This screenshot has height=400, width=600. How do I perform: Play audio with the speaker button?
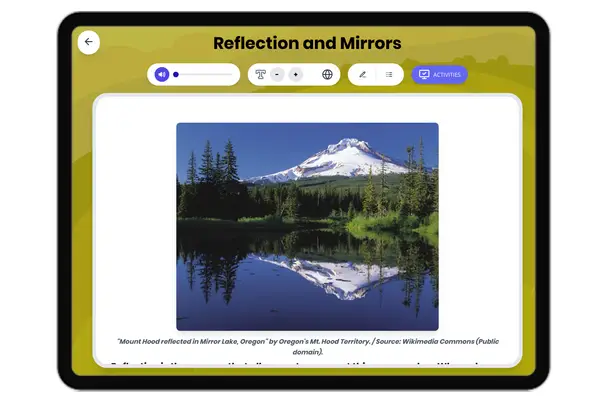coord(162,75)
